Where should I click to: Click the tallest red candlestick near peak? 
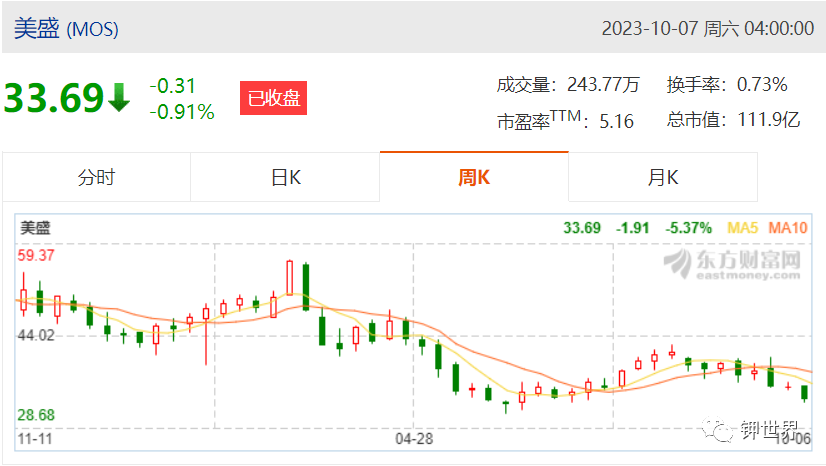tap(289, 277)
